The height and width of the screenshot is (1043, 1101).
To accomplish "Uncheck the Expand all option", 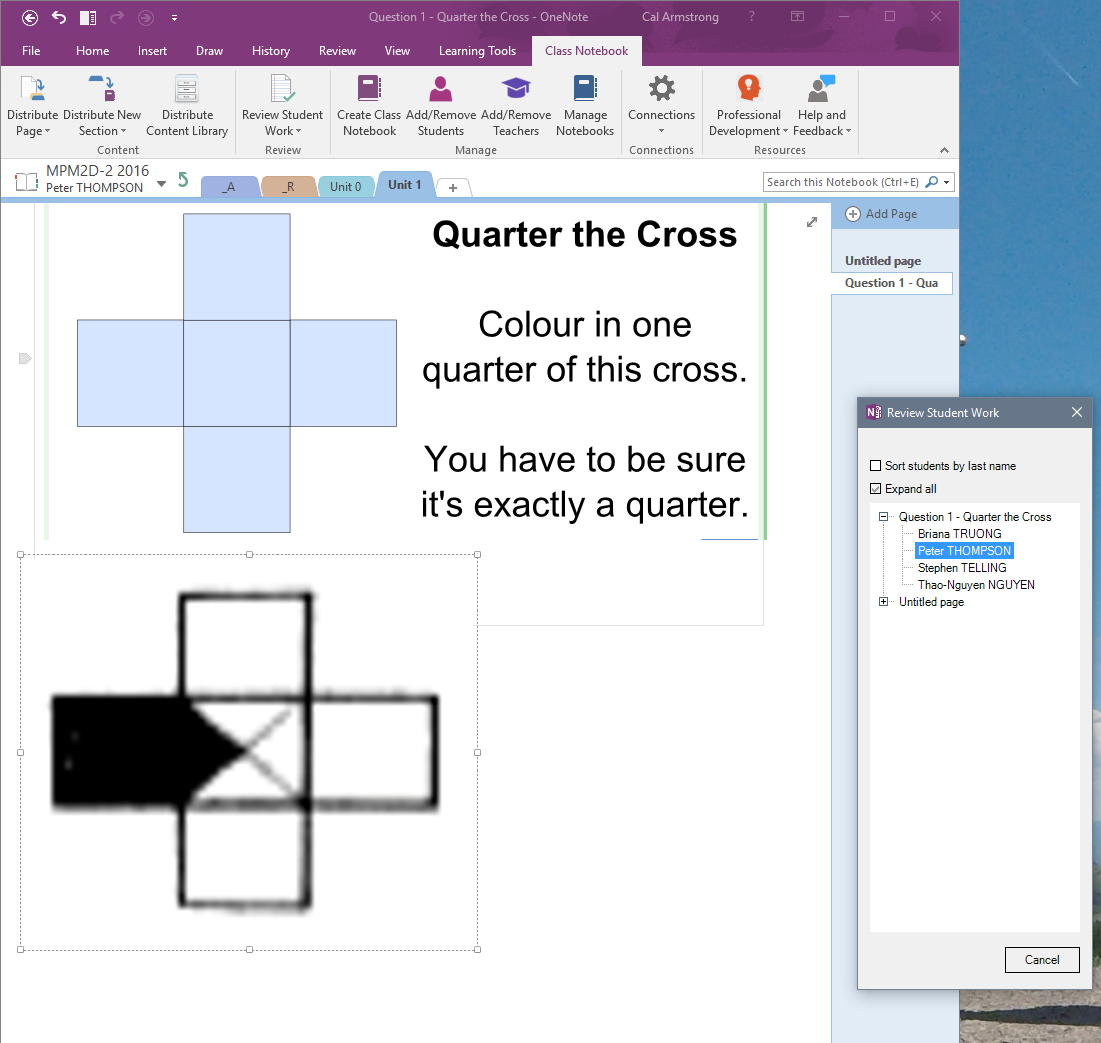I will point(877,489).
